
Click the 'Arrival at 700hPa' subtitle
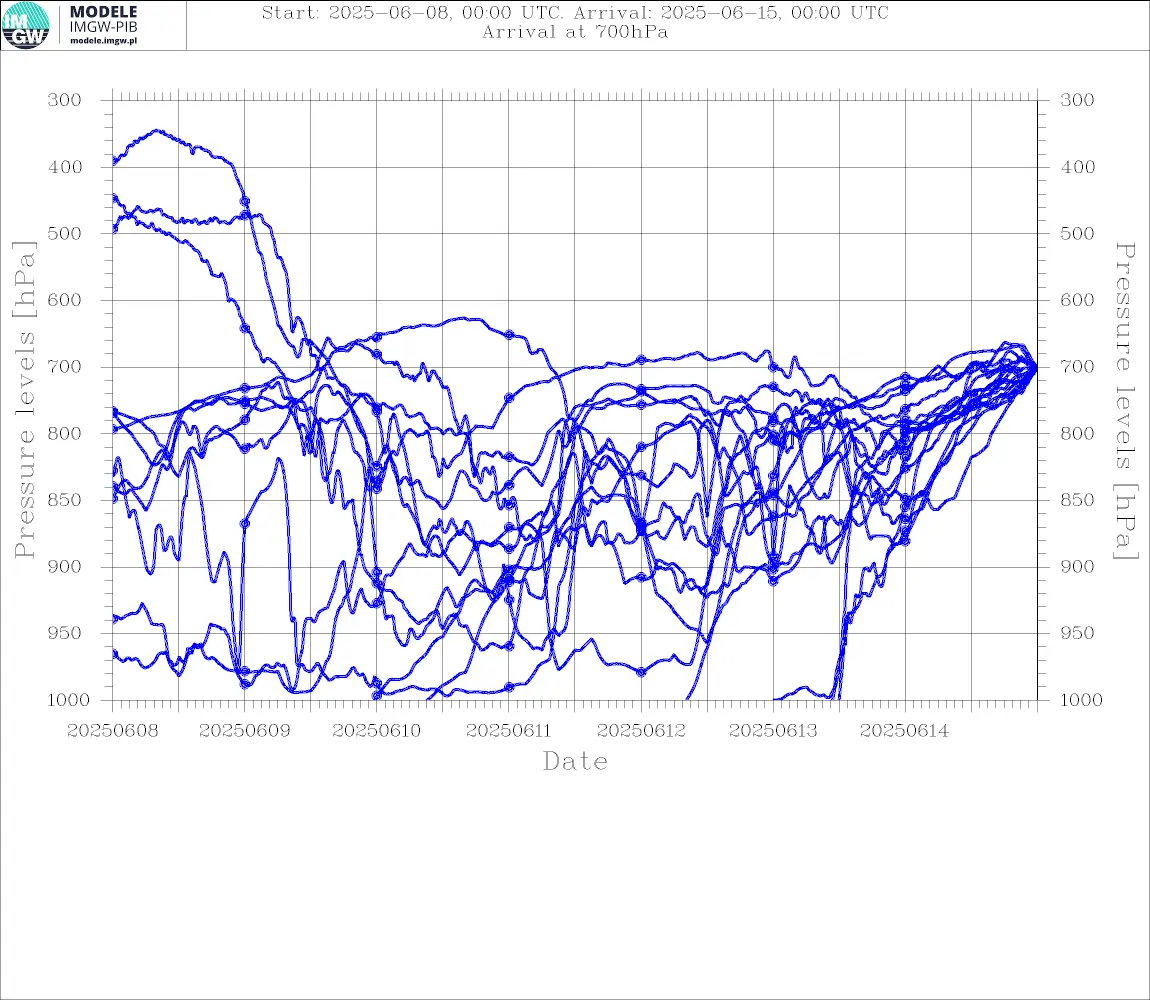pos(575,32)
